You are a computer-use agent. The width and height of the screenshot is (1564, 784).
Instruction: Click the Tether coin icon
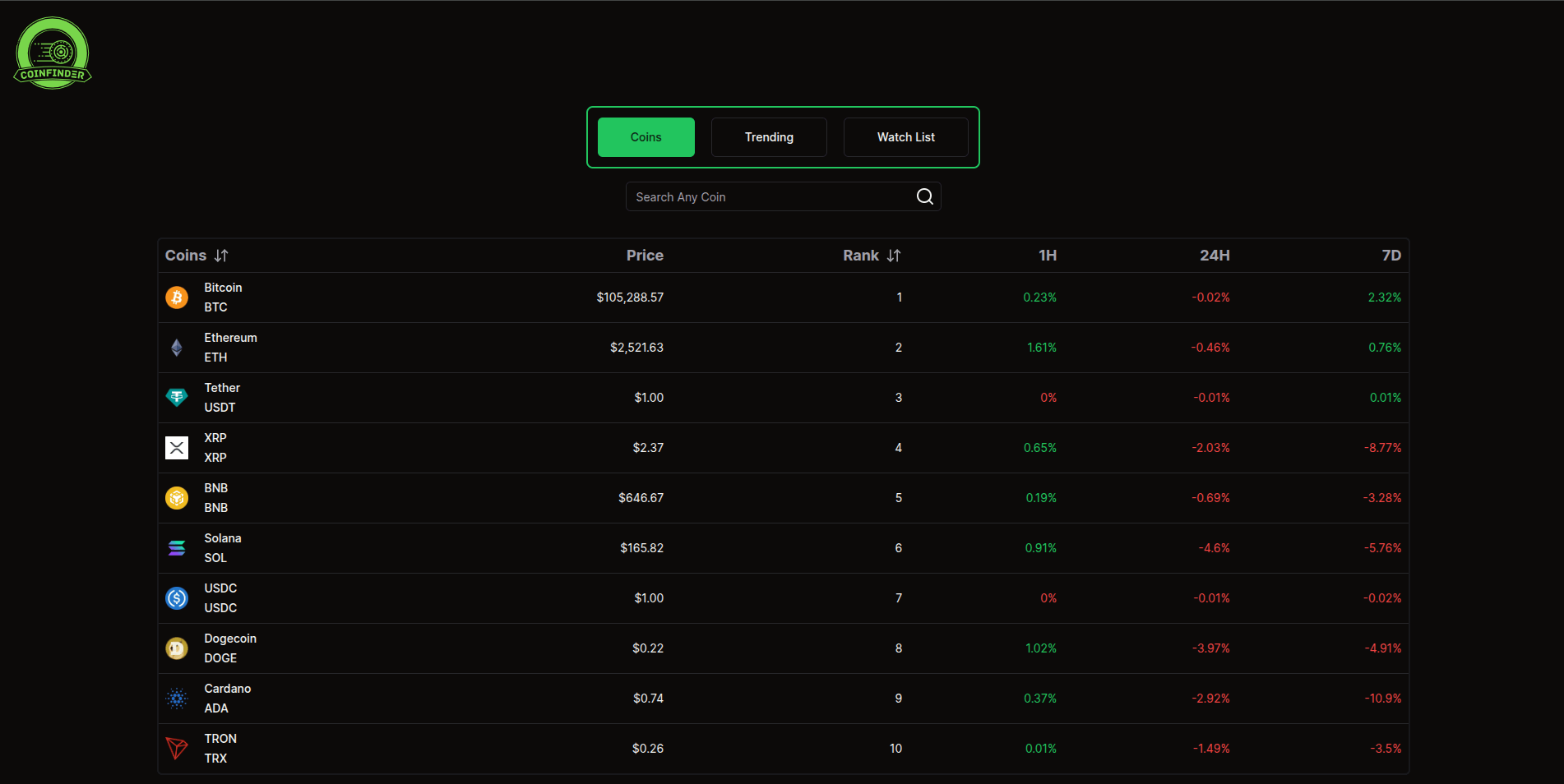[177, 398]
